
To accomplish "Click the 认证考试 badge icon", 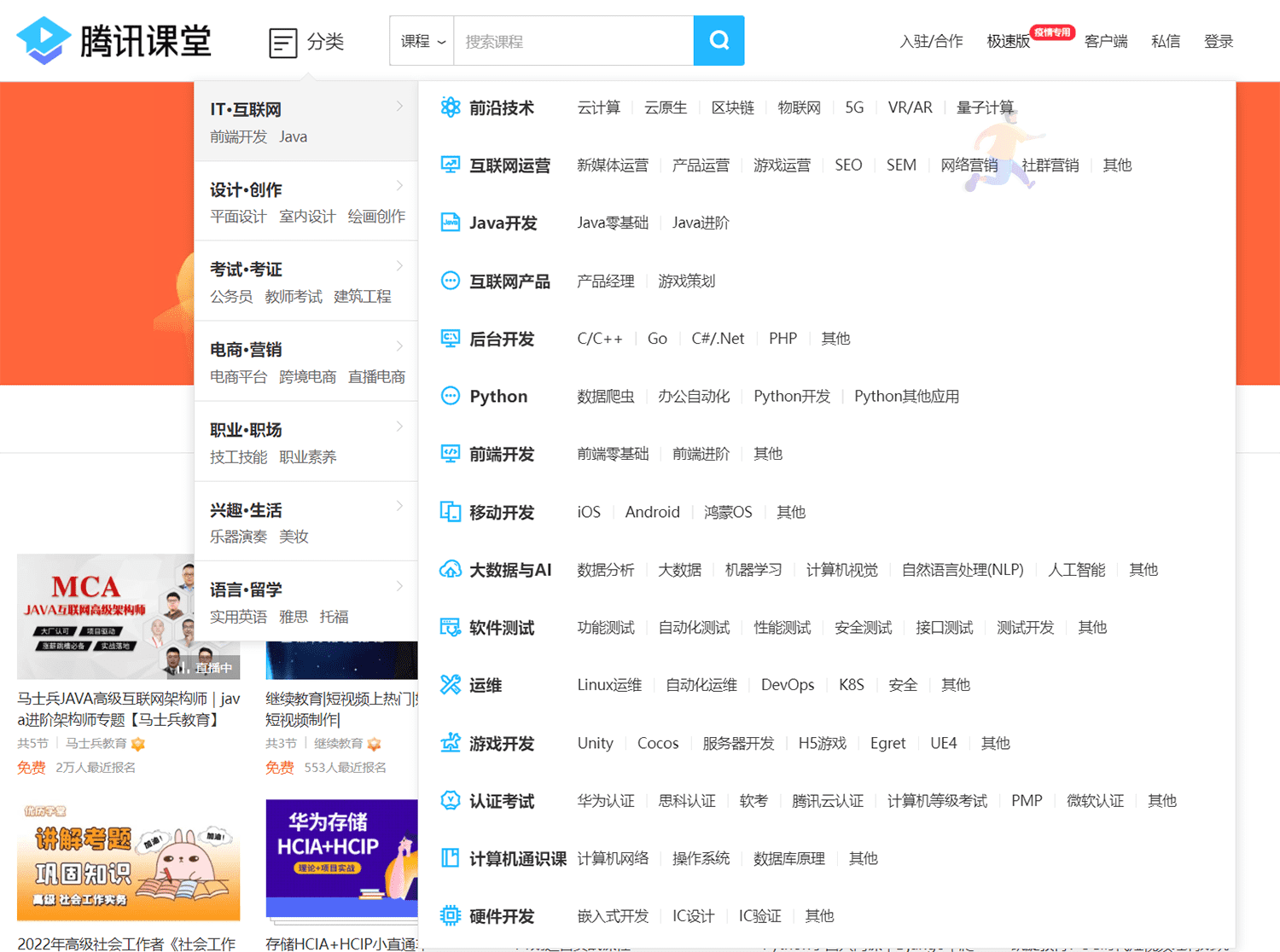I will pyautogui.click(x=450, y=801).
